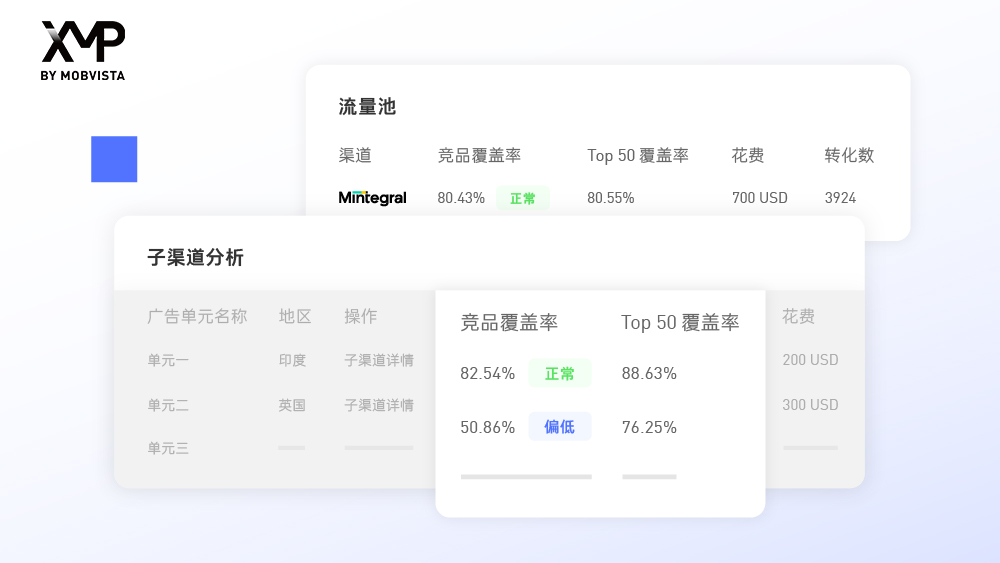Click the 正常 badge next to 80.43%
Image resolution: width=1000 pixels, height=563 pixels.
(523, 198)
